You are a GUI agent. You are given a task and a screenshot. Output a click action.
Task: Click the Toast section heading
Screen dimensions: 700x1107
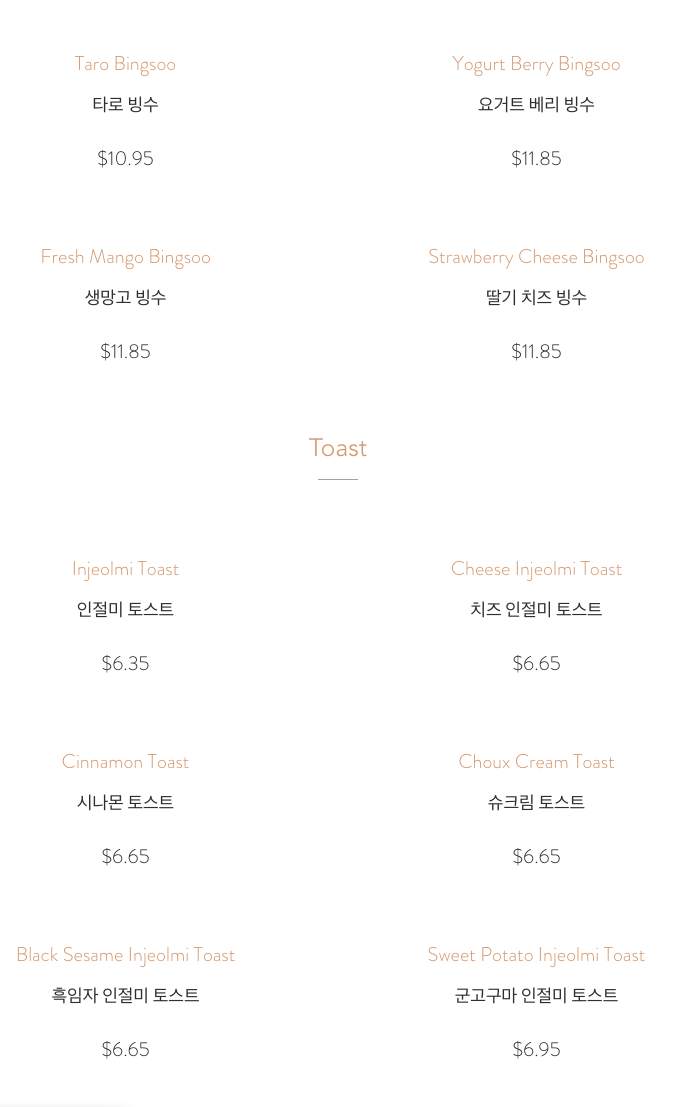338,448
